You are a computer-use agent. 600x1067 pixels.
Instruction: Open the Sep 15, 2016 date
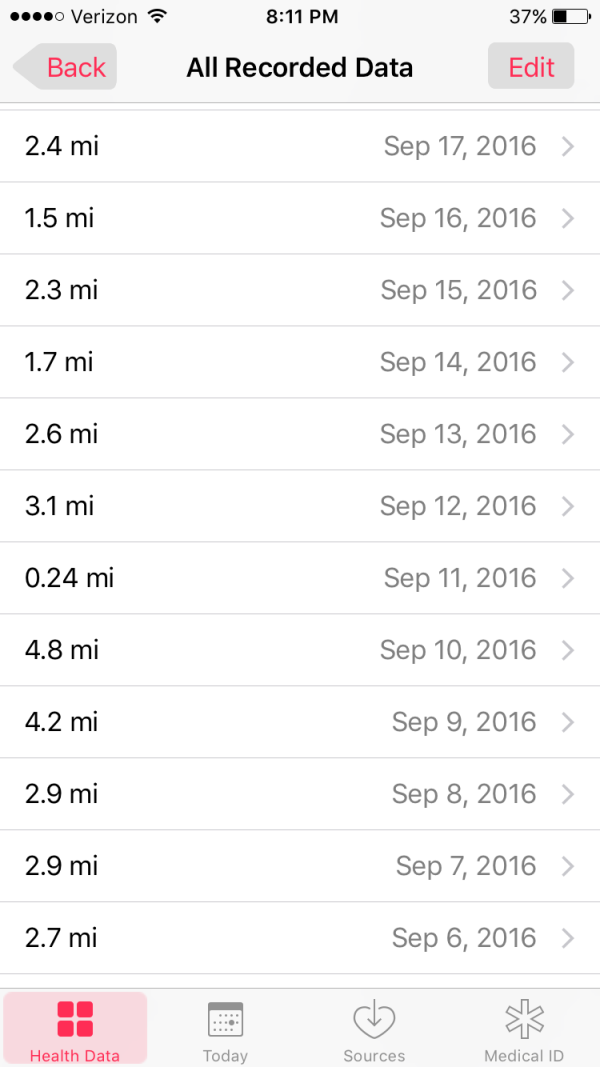tap(458, 290)
